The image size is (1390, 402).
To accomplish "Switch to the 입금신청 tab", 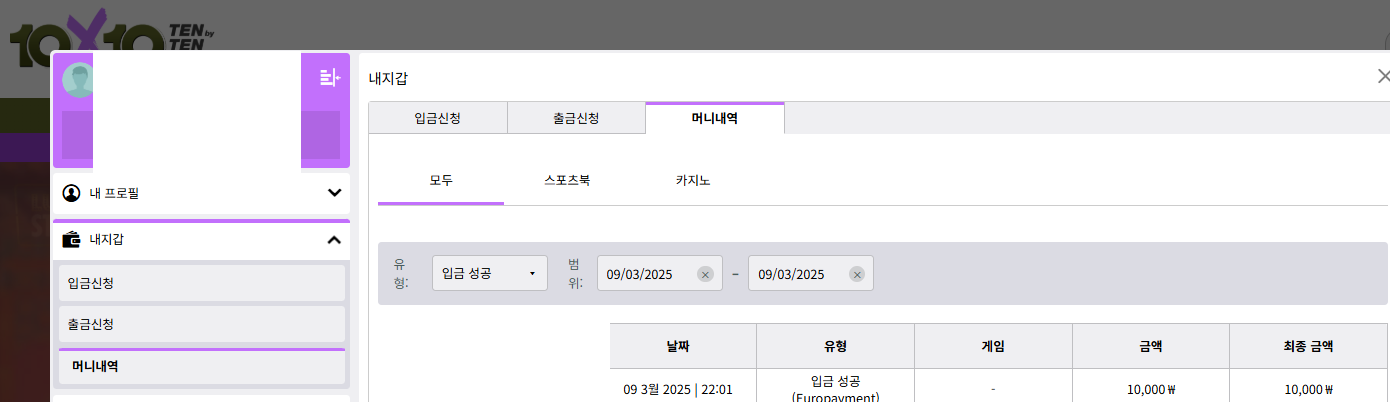I will coord(438,118).
